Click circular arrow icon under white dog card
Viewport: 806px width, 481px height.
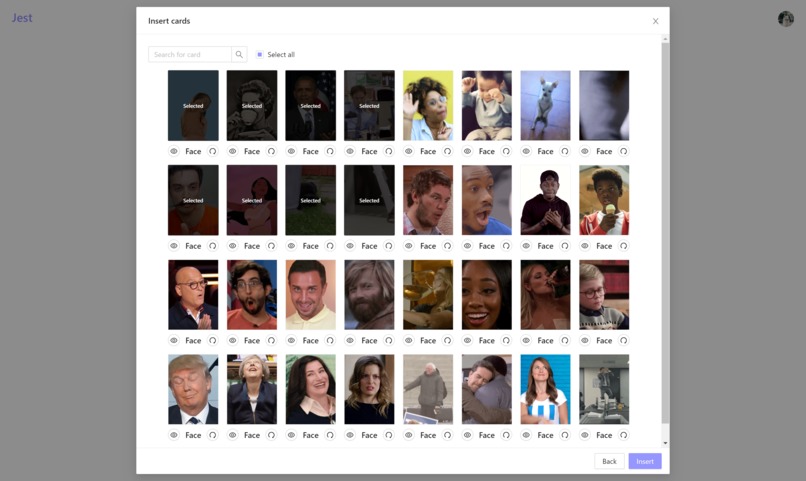564,151
